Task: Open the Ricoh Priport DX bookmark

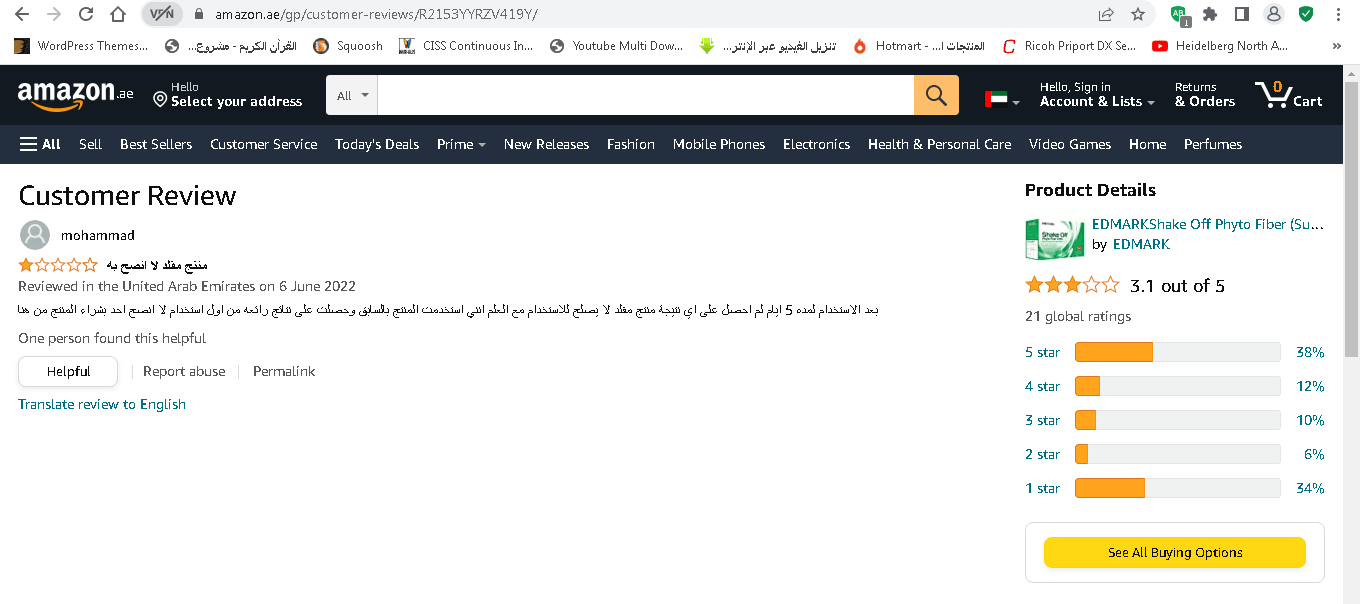Action: 1069,46
